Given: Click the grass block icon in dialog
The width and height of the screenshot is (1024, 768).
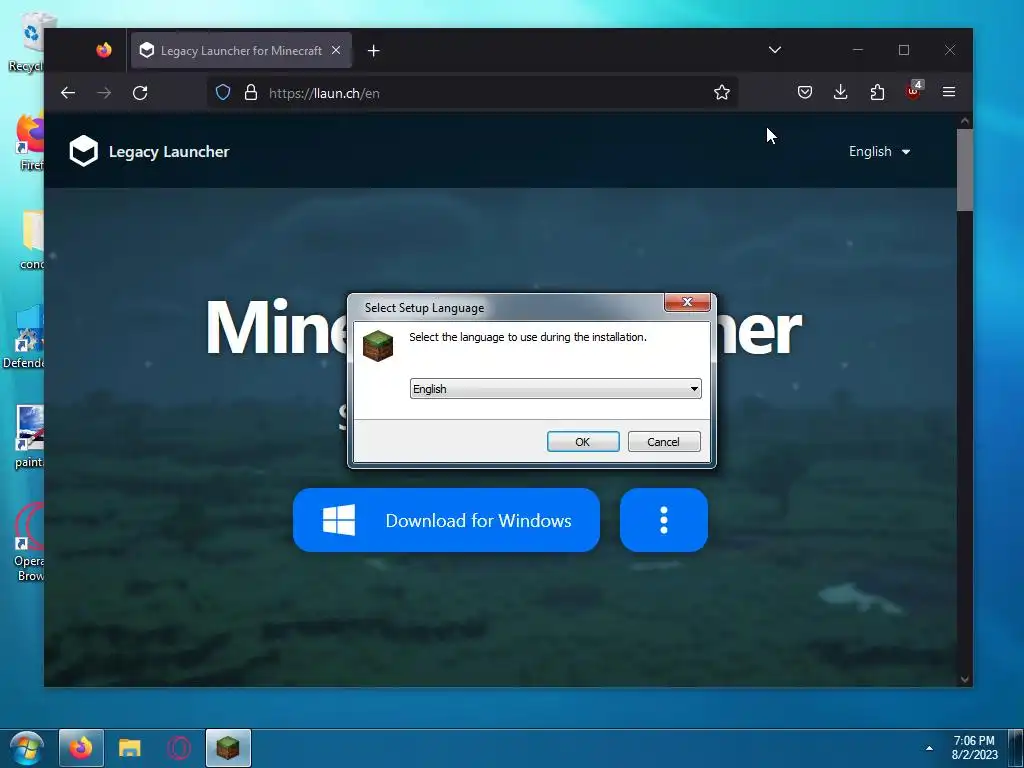Looking at the screenshot, I should point(378,345).
